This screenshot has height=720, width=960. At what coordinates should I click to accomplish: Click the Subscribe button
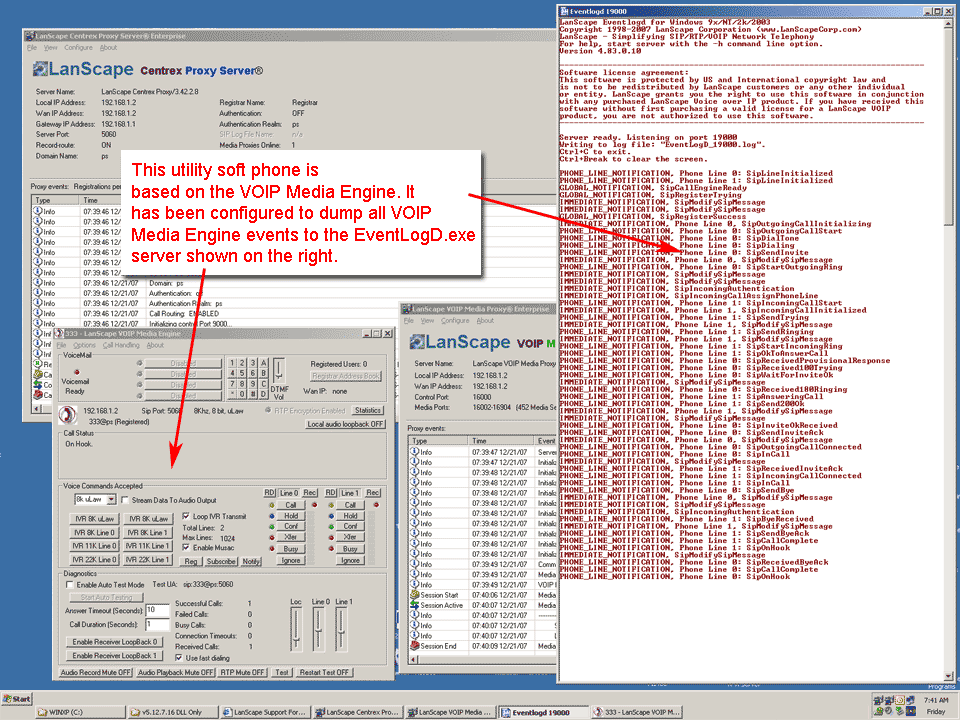click(x=220, y=561)
